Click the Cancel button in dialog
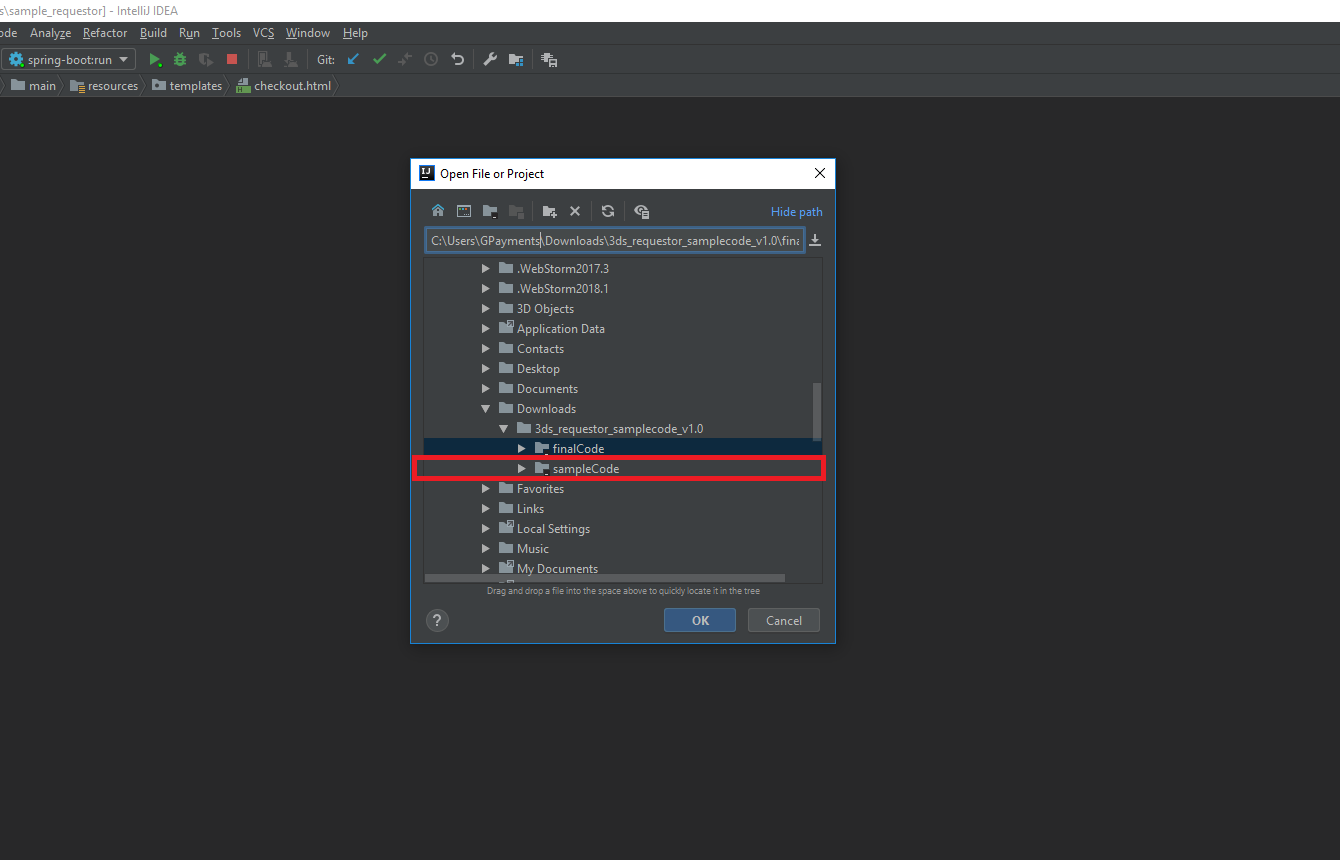 point(784,620)
